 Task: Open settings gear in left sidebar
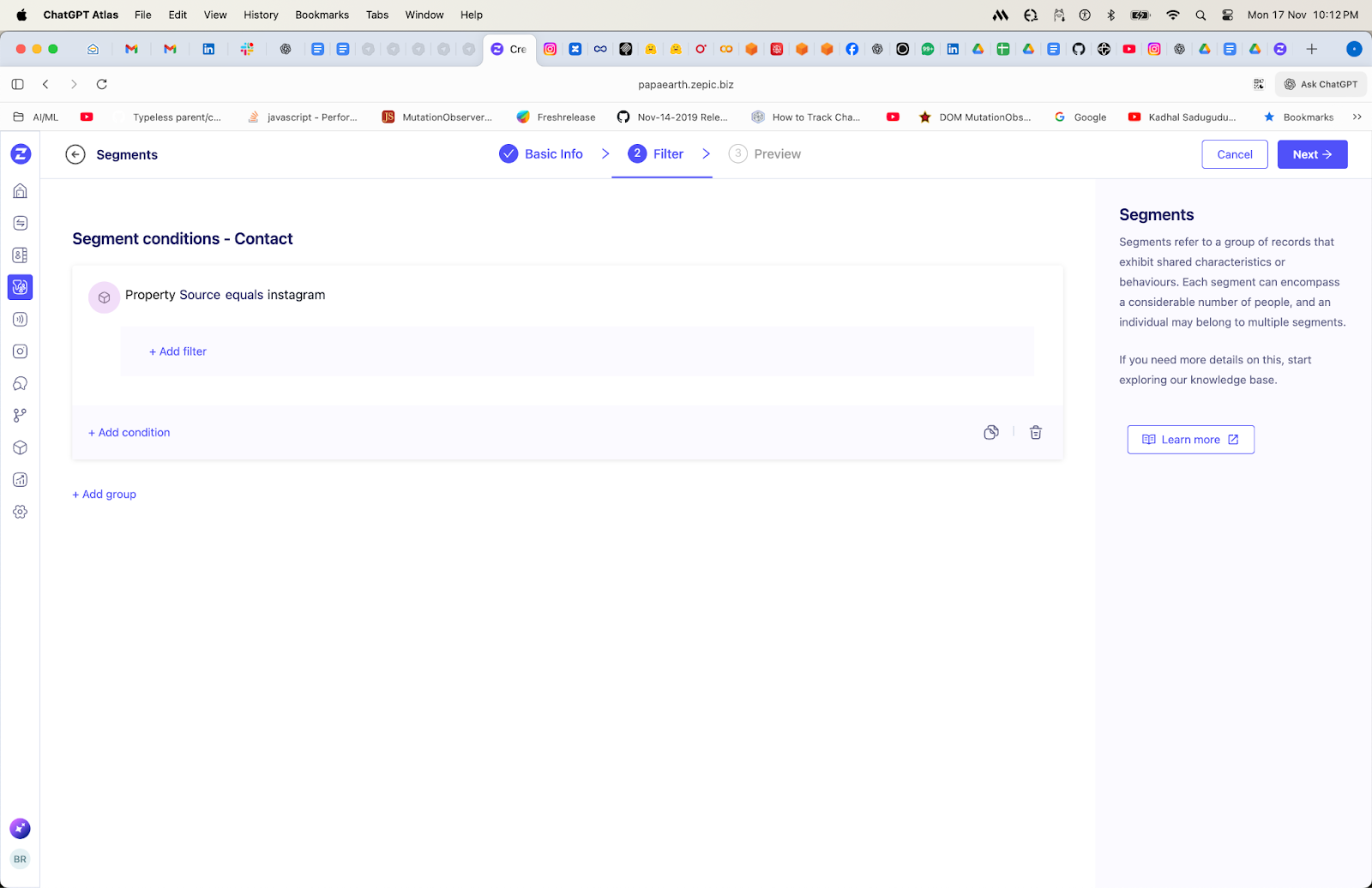[21, 512]
